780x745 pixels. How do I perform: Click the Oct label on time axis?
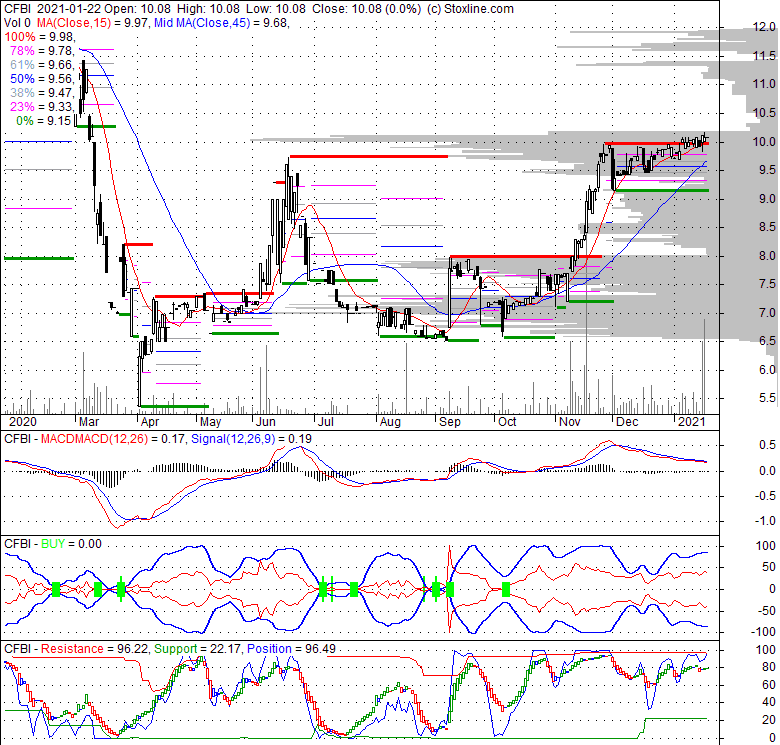pyautogui.click(x=507, y=422)
